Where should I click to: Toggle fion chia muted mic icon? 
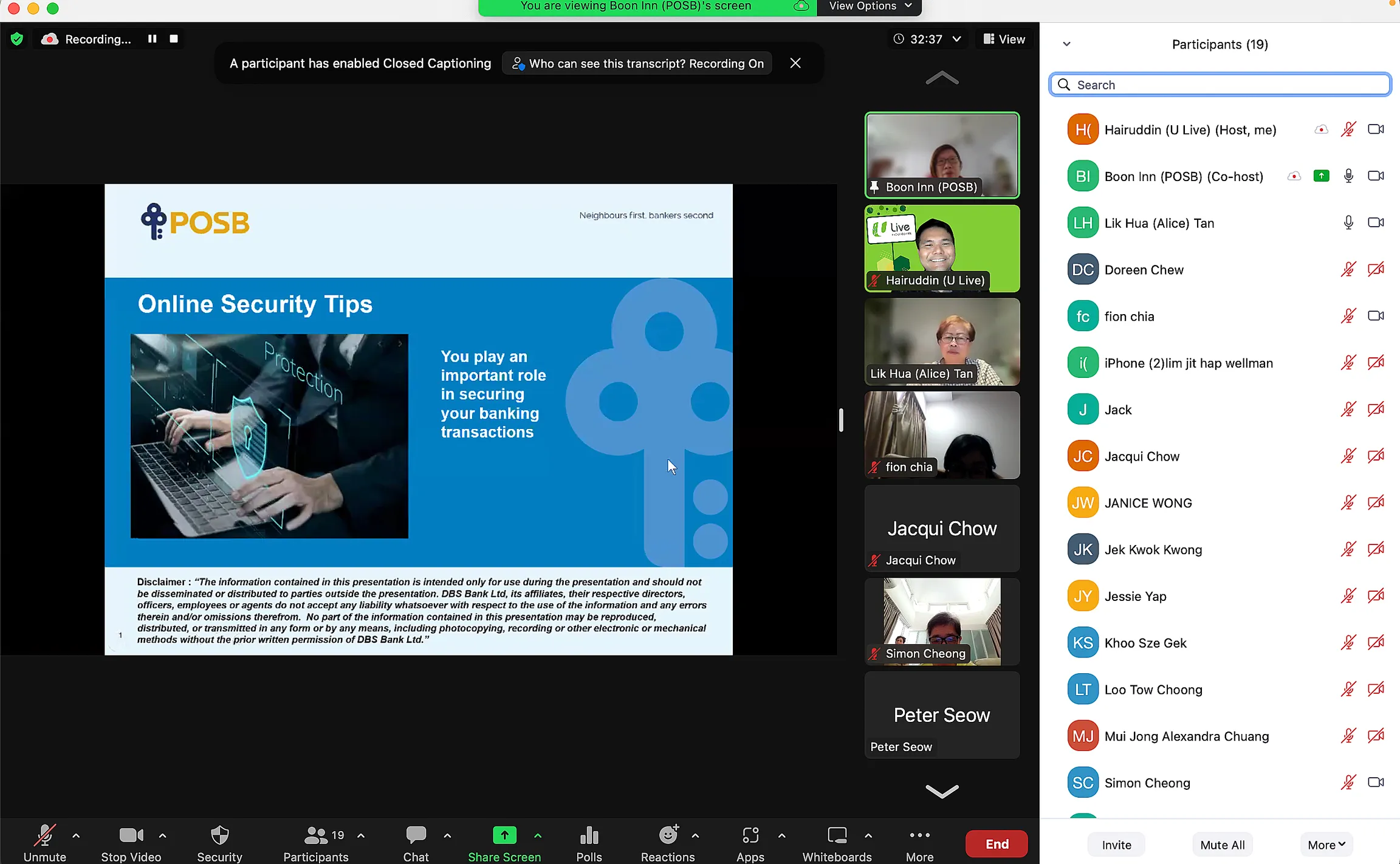(1348, 316)
